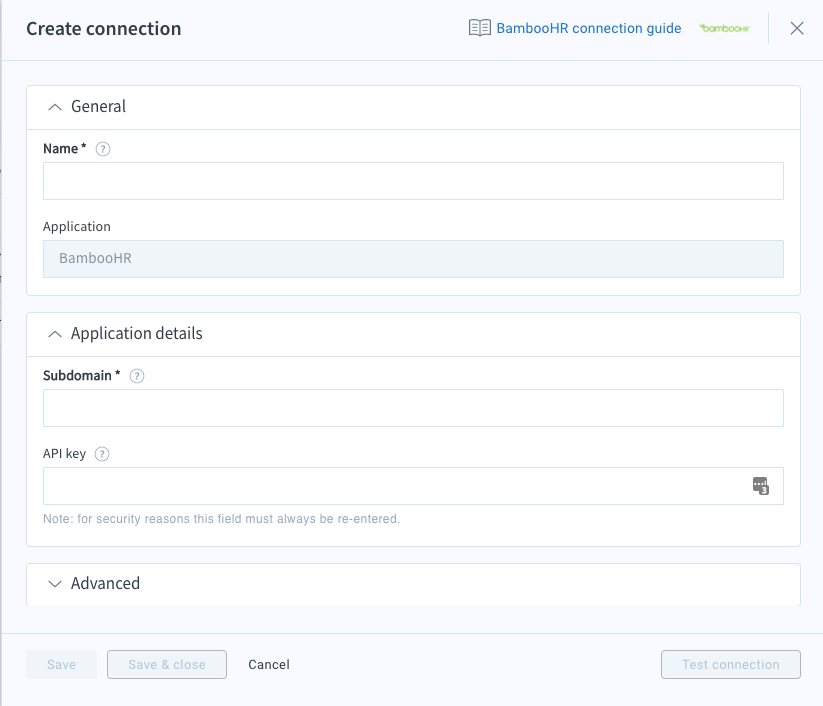
Task: Expand the Advanced section
Action: coord(55,584)
